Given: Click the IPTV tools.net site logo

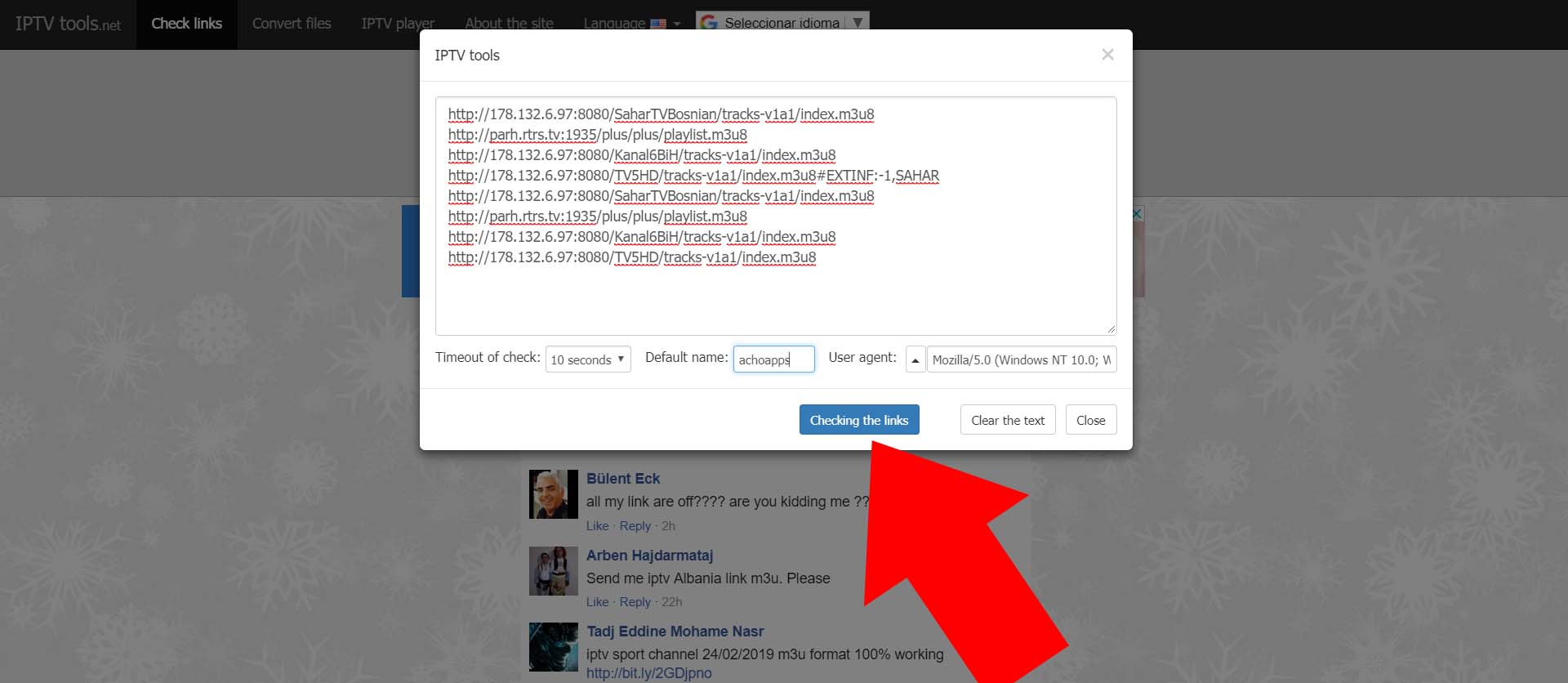Looking at the screenshot, I should pos(68,24).
